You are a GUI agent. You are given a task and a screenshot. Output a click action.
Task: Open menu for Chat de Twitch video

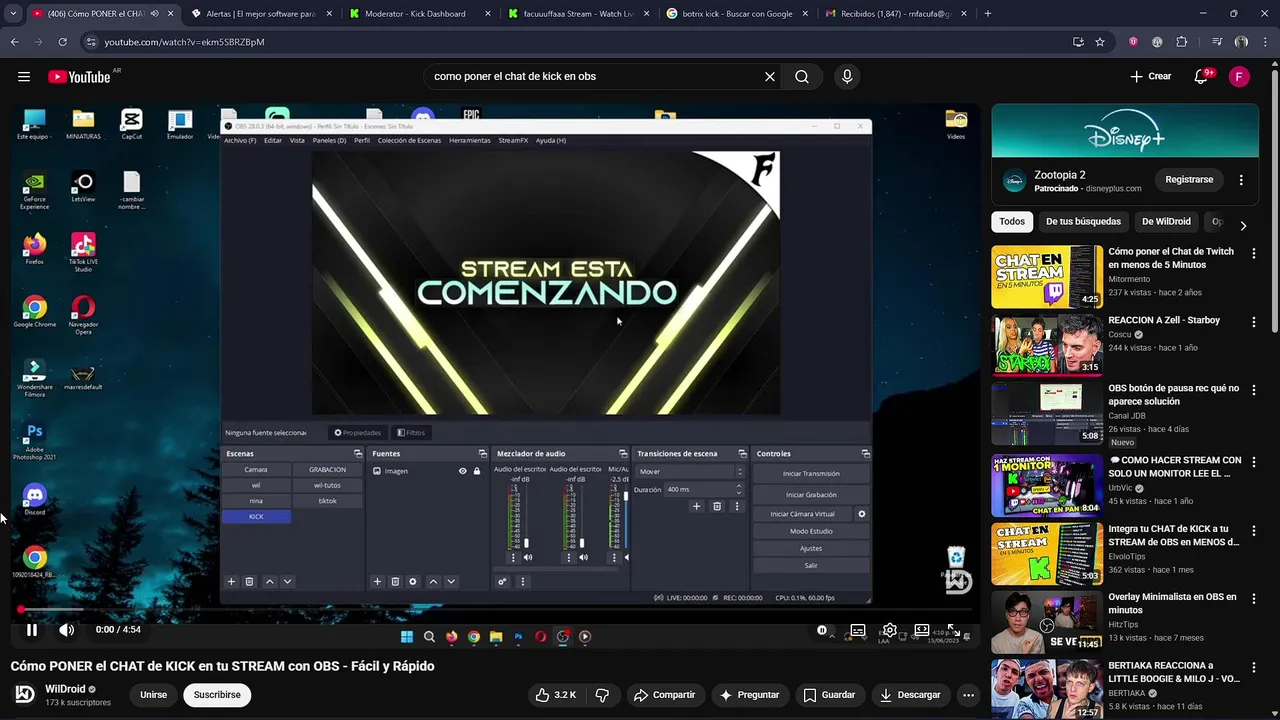point(1254,254)
